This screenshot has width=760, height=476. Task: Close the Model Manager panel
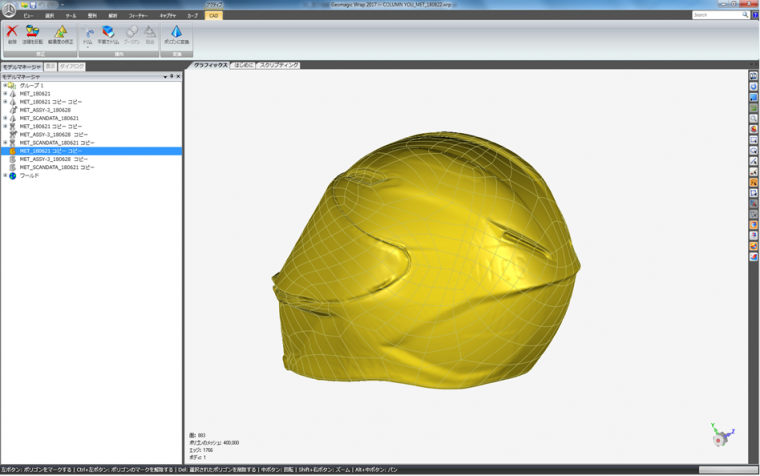179,76
